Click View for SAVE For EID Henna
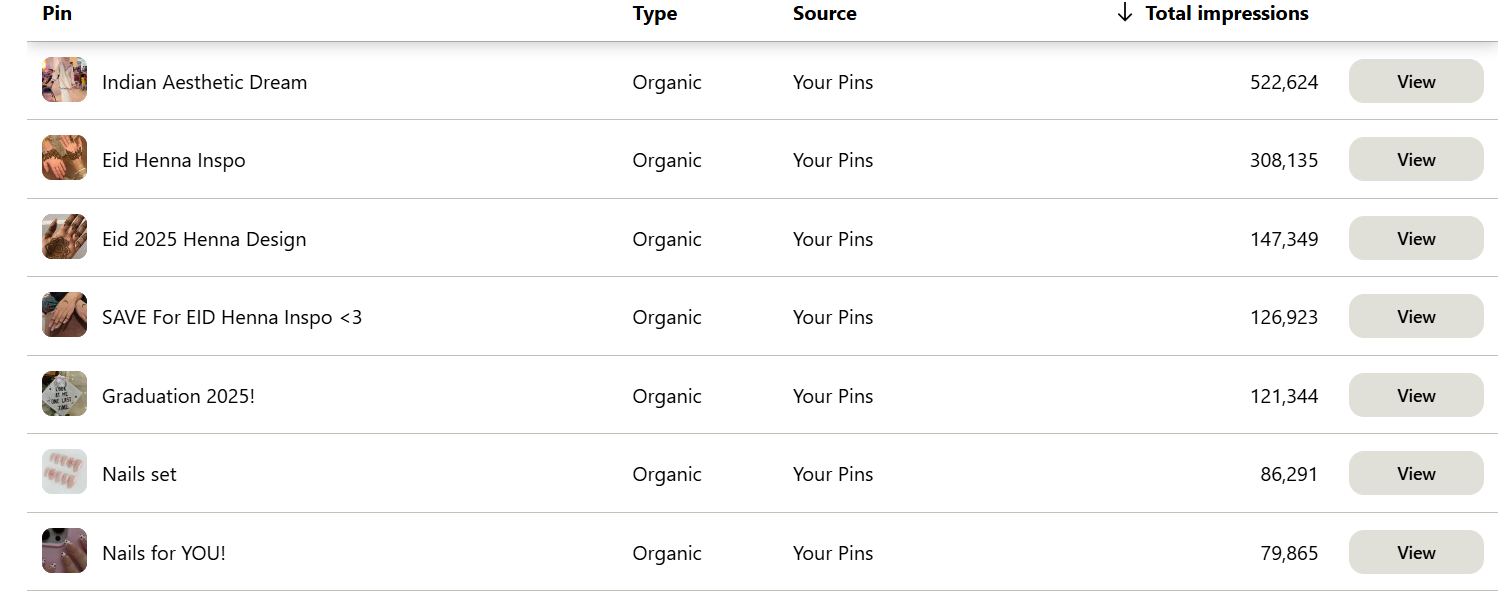1498x605 pixels. click(1416, 316)
